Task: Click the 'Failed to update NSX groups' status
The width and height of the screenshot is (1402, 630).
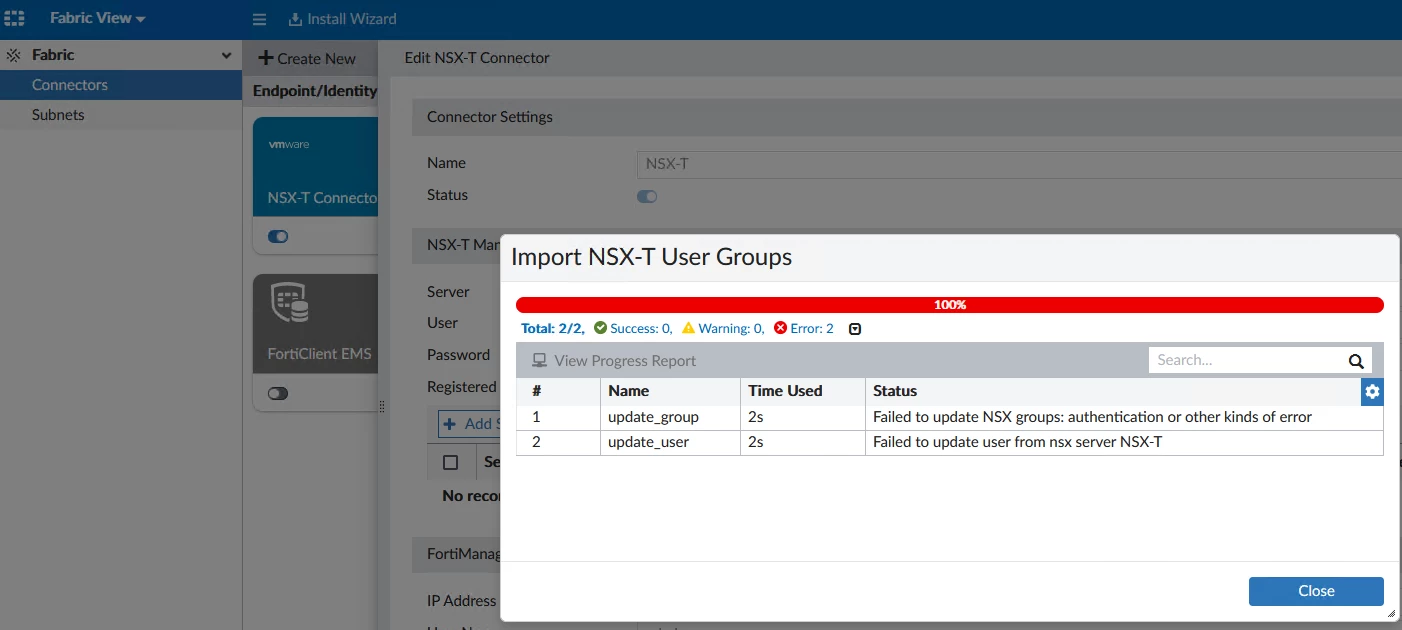Action: click(x=1092, y=417)
